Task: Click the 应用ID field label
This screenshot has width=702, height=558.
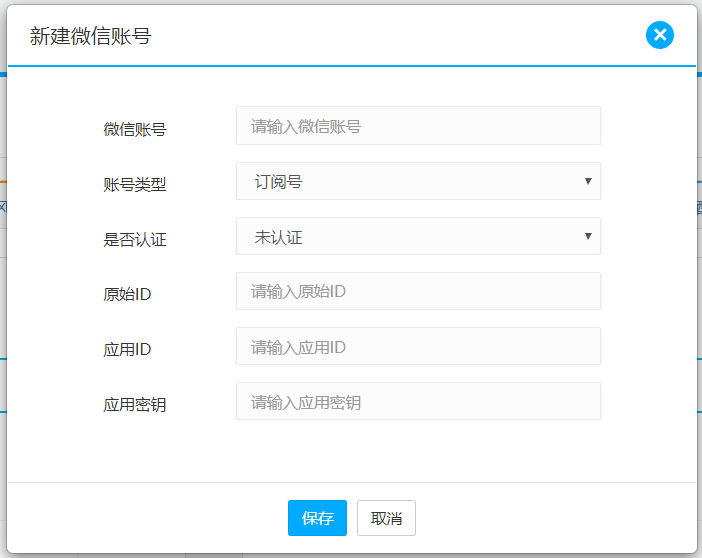Action: [x=127, y=349]
